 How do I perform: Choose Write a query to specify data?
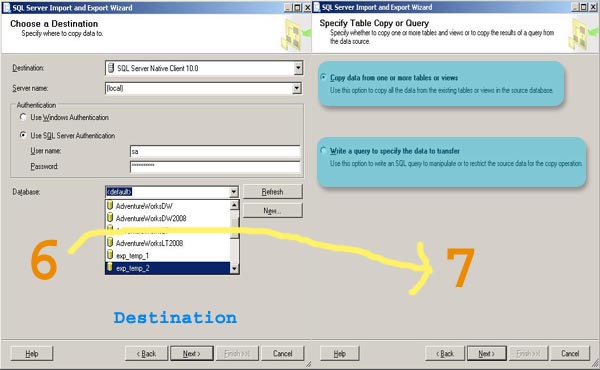(323, 150)
